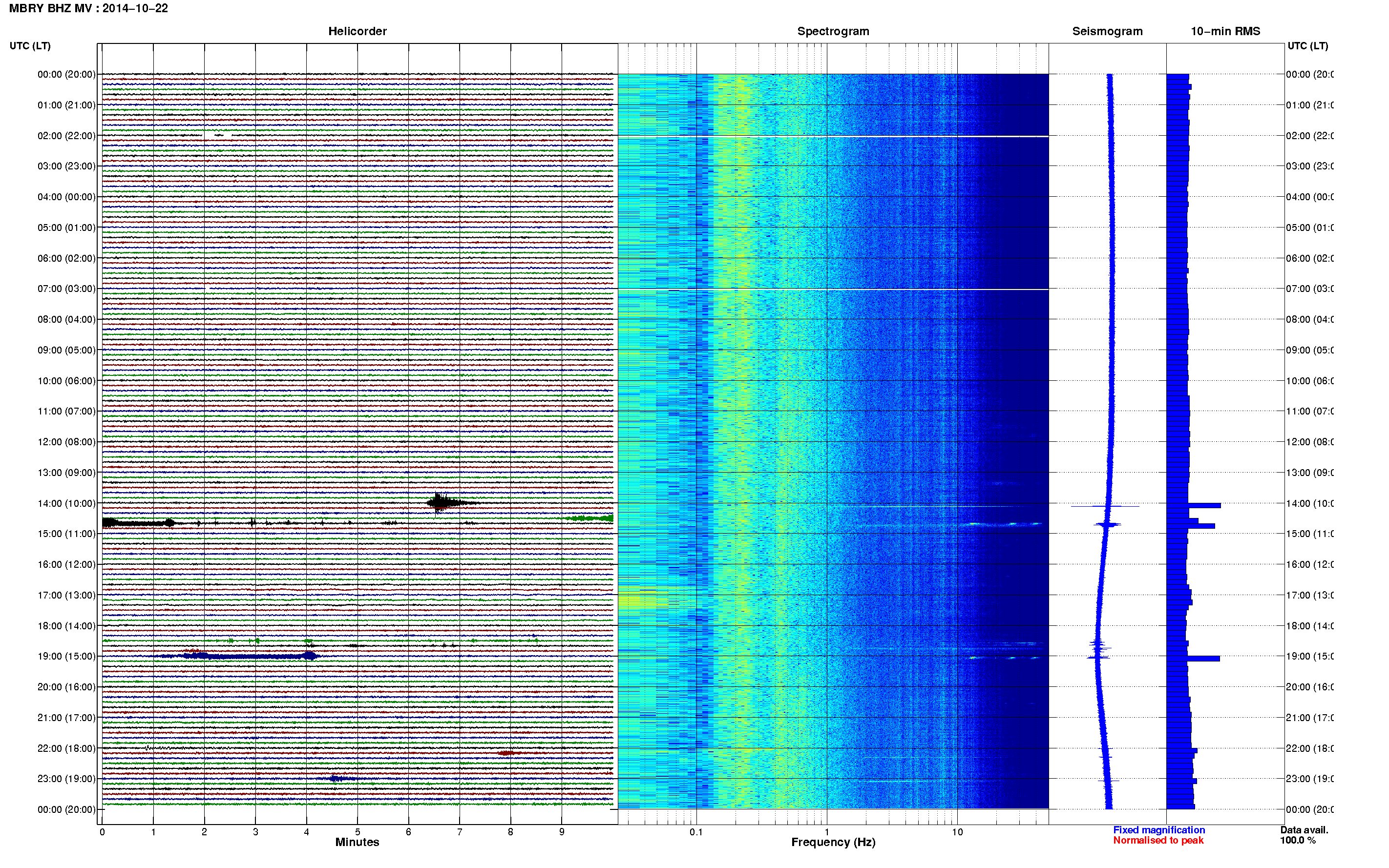
Task: Click tick '3' on the Minutes axis
Action: [255, 832]
